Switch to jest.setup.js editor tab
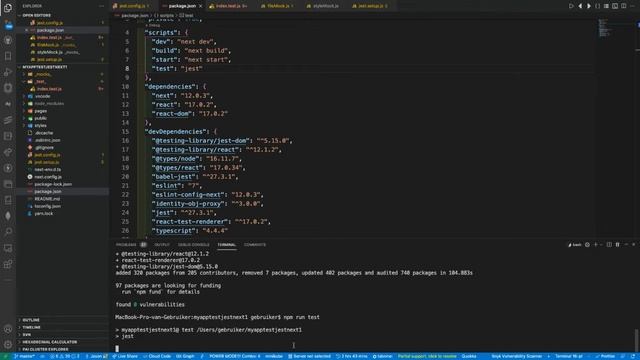 [x=370, y=6]
